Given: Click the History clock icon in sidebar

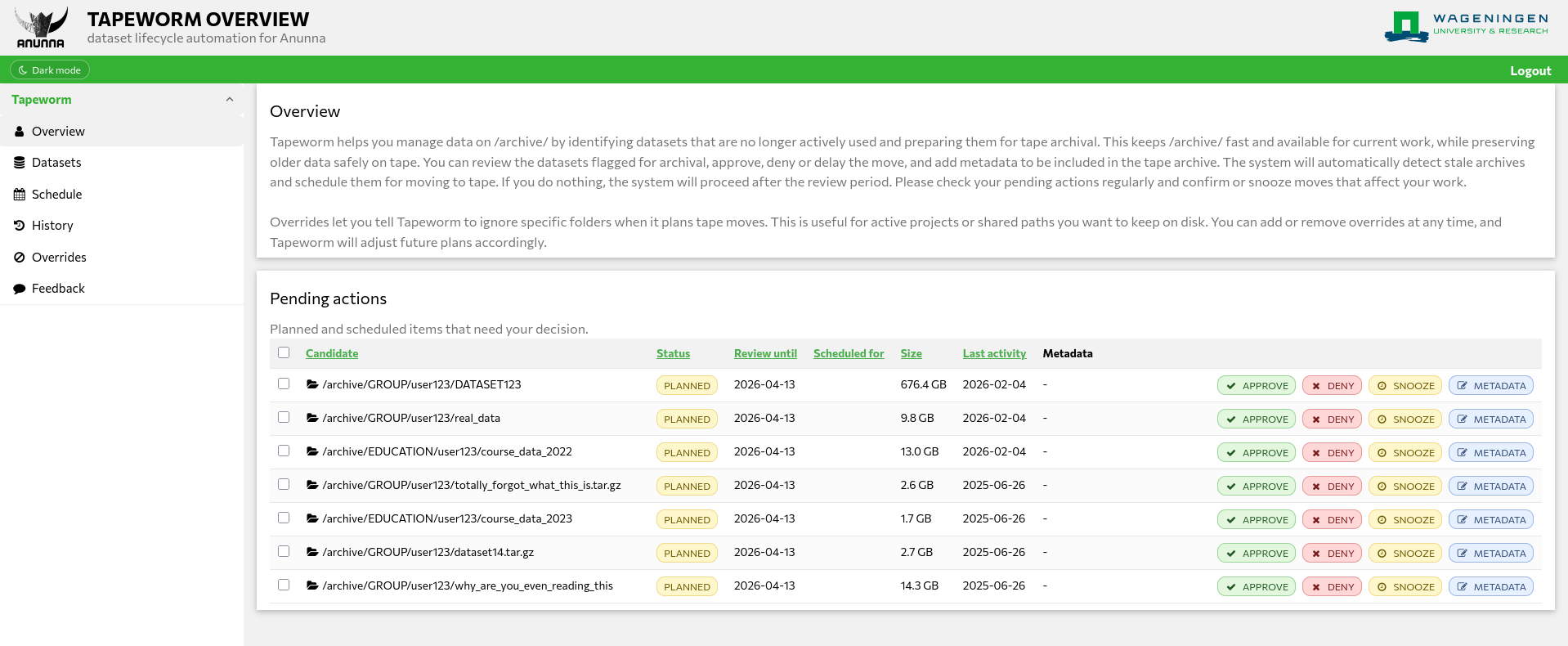Looking at the screenshot, I should coord(20,226).
